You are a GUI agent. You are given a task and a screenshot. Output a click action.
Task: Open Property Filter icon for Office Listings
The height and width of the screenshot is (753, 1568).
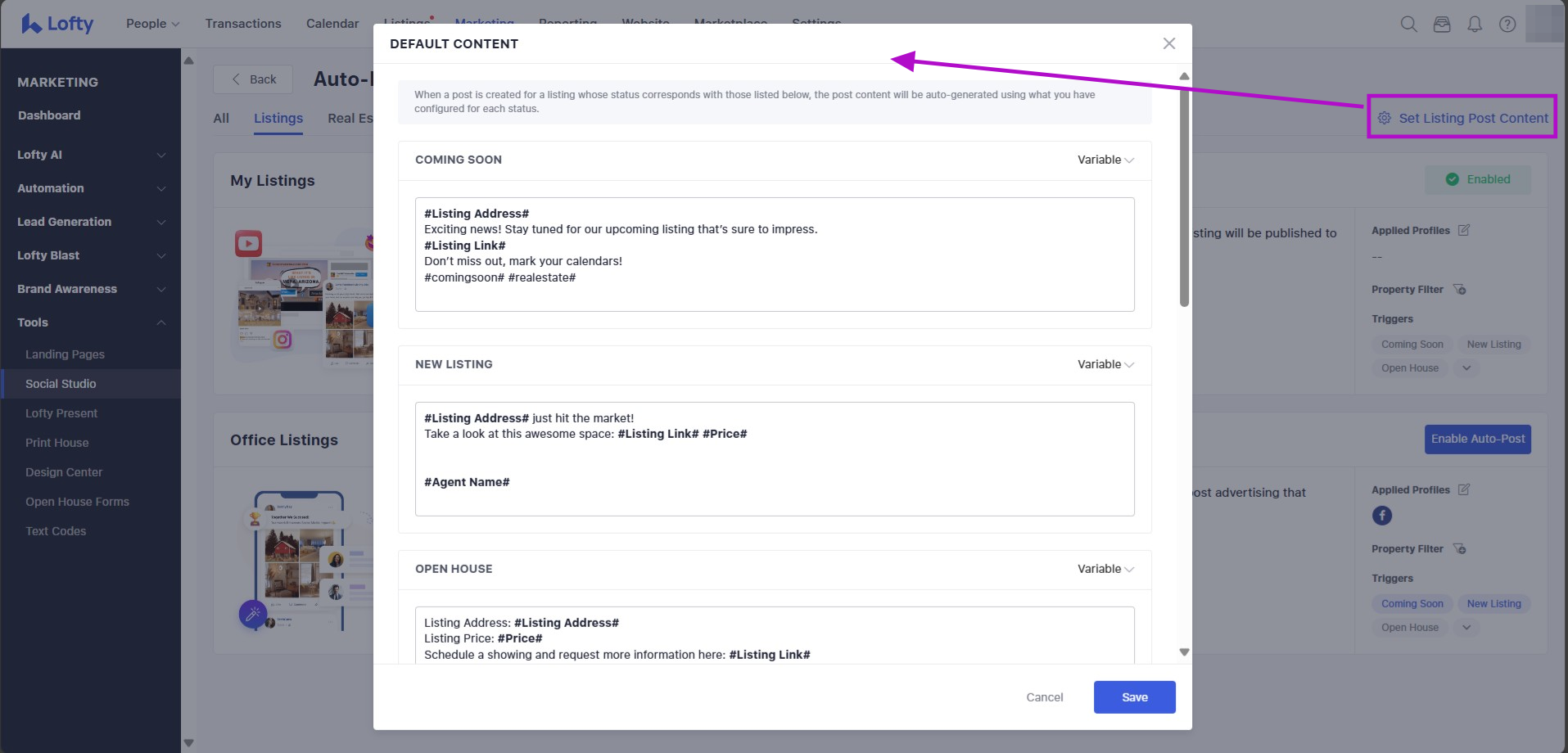pos(1459,549)
